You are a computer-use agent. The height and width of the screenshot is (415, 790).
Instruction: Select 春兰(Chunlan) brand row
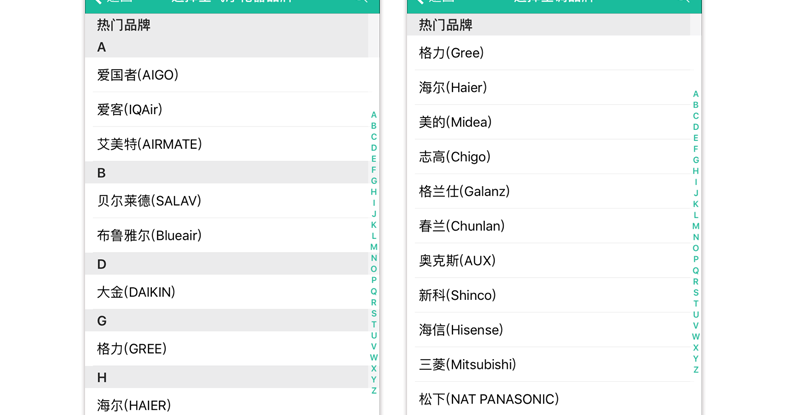pos(462,226)
